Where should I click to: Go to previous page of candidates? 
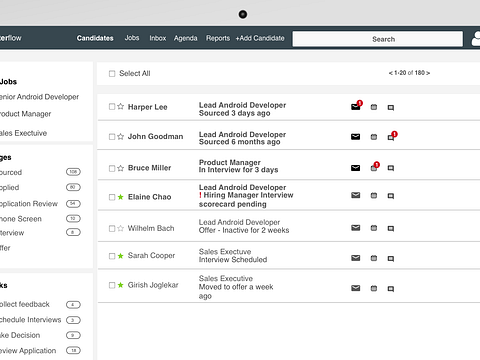pos(391,73)
